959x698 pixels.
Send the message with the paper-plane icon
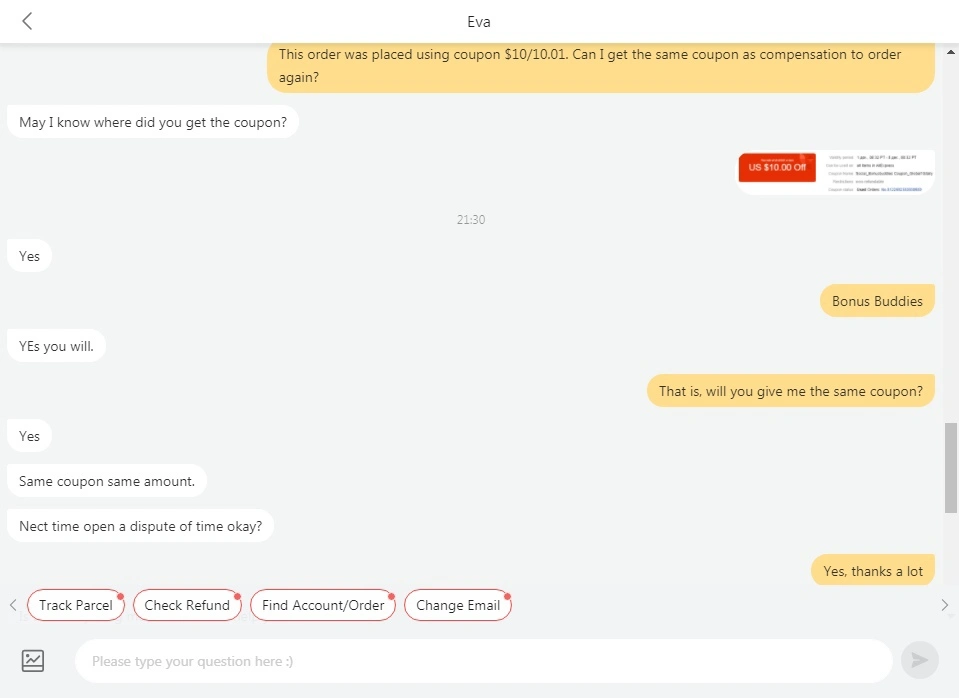click(919, 660)
